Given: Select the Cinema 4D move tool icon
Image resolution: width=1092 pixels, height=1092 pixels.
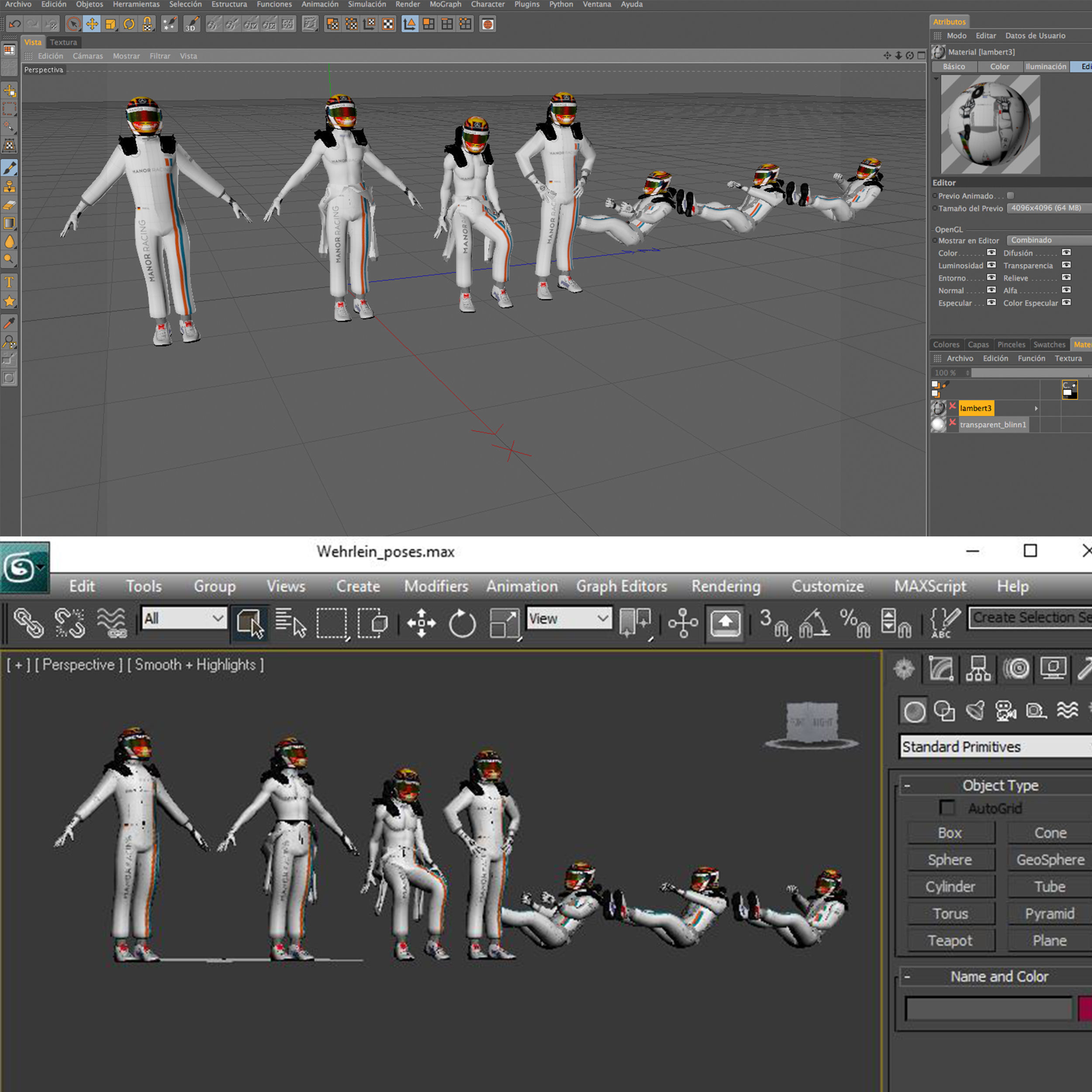Looking at the screenshot, I should pyautogui.click(x=92, y=24).
